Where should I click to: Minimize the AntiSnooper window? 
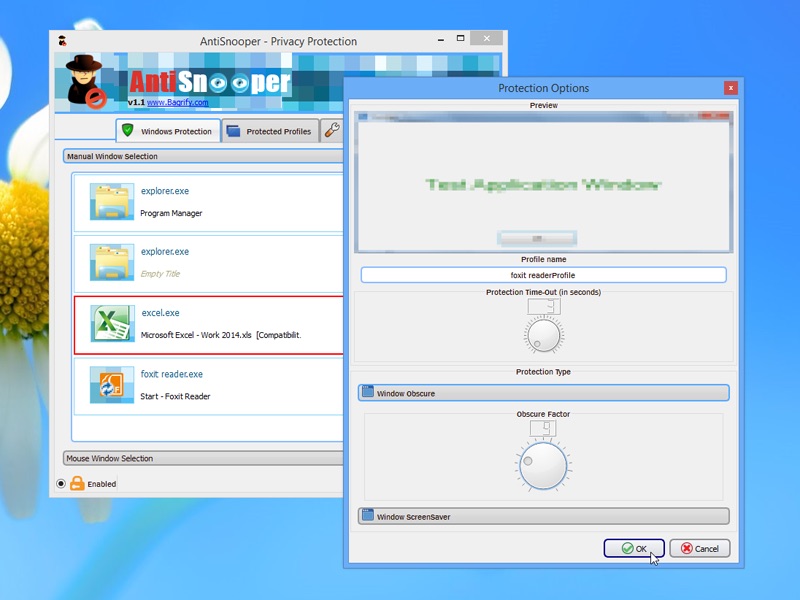click(441, 39)
